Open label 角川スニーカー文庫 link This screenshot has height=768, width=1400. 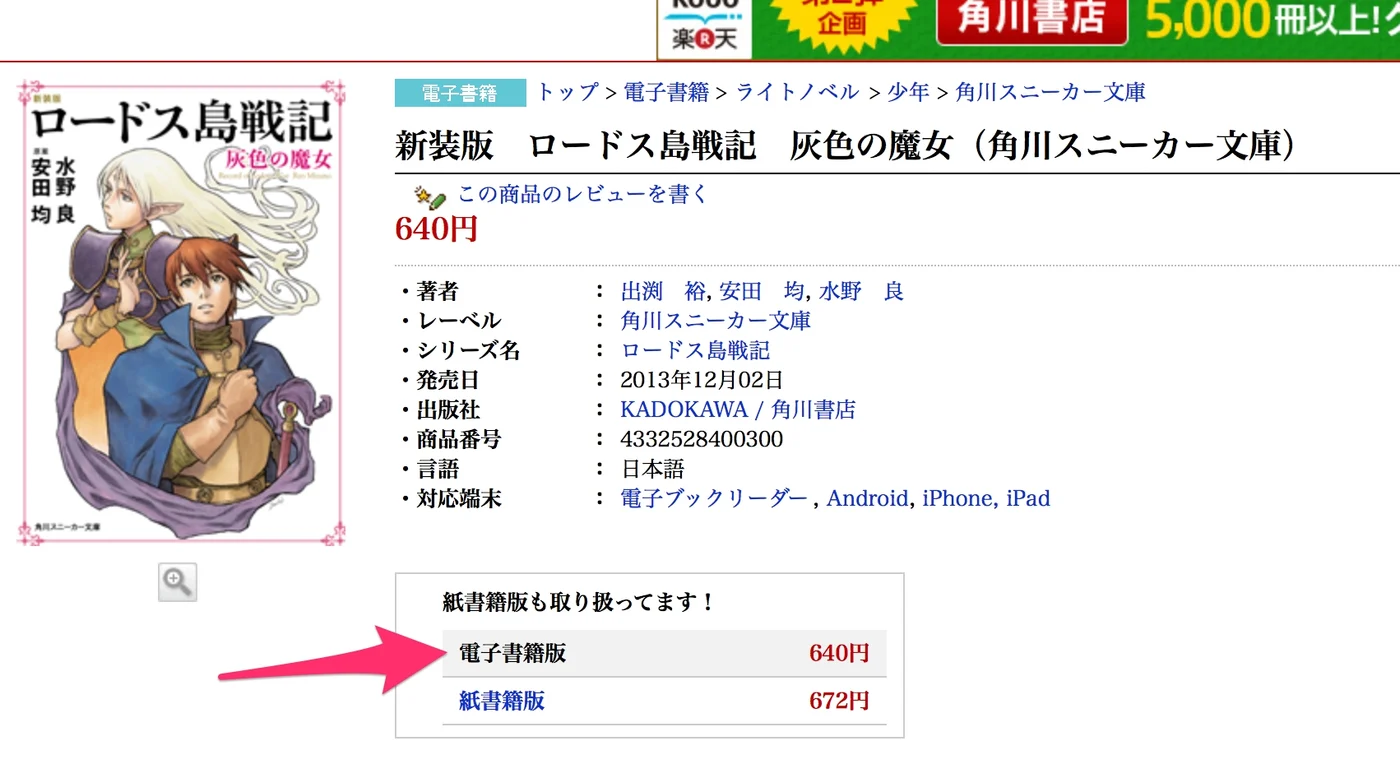pos(716,321)
